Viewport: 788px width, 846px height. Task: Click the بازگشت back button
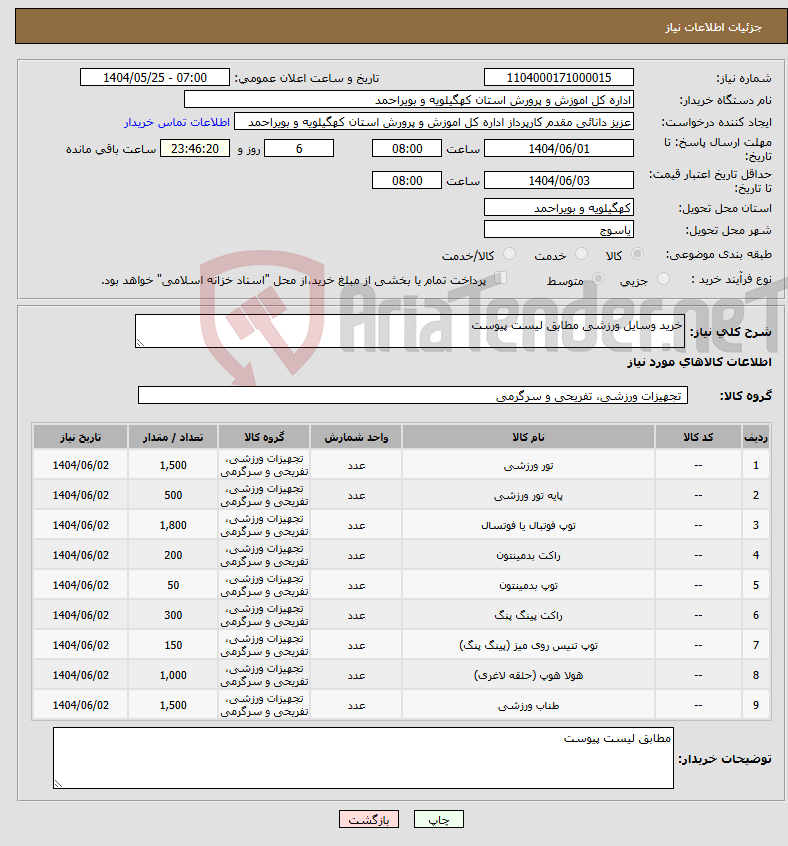[x=369, y=819]
